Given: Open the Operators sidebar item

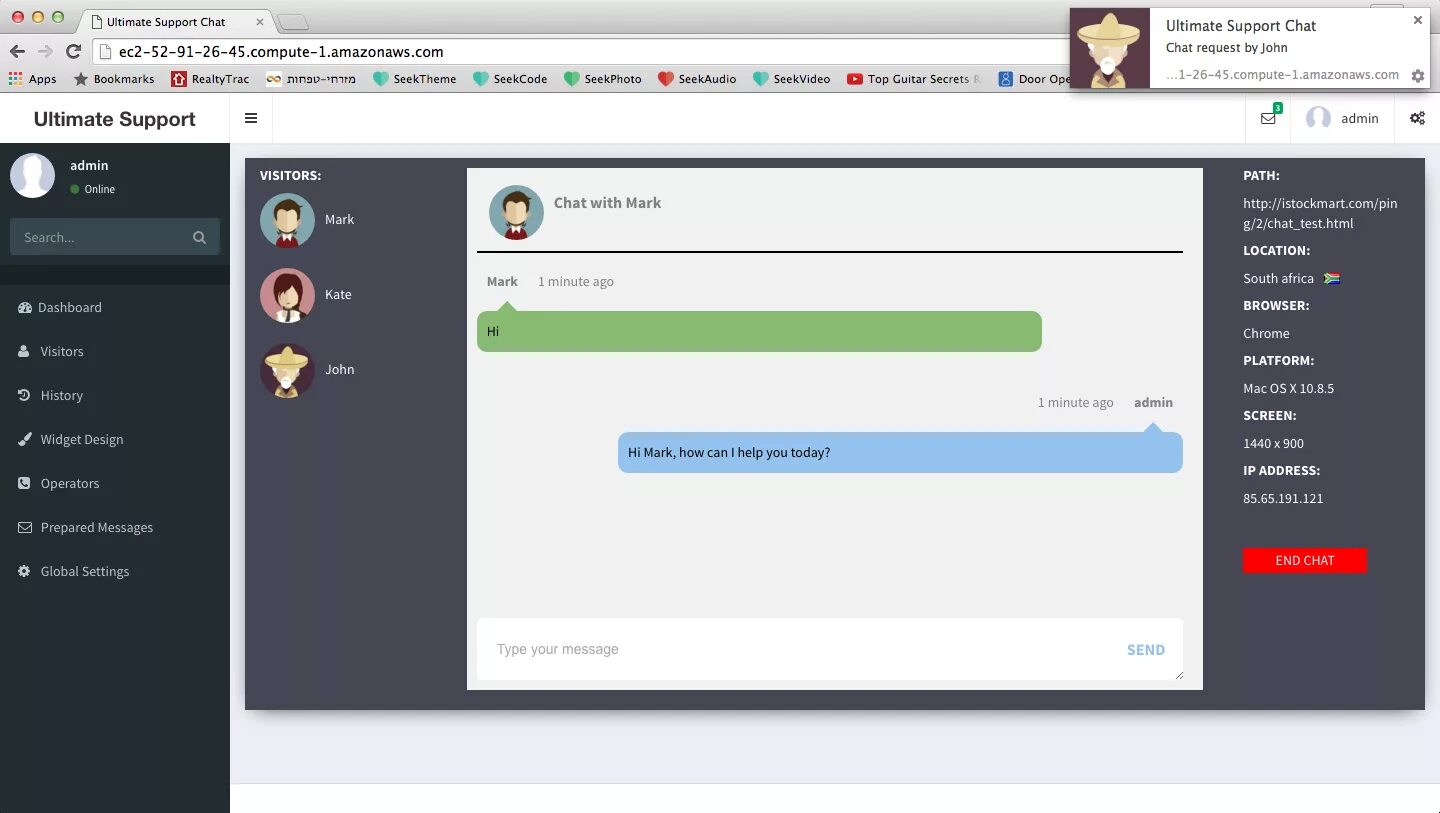Looking at the screenshot, I should pos(115,483).
